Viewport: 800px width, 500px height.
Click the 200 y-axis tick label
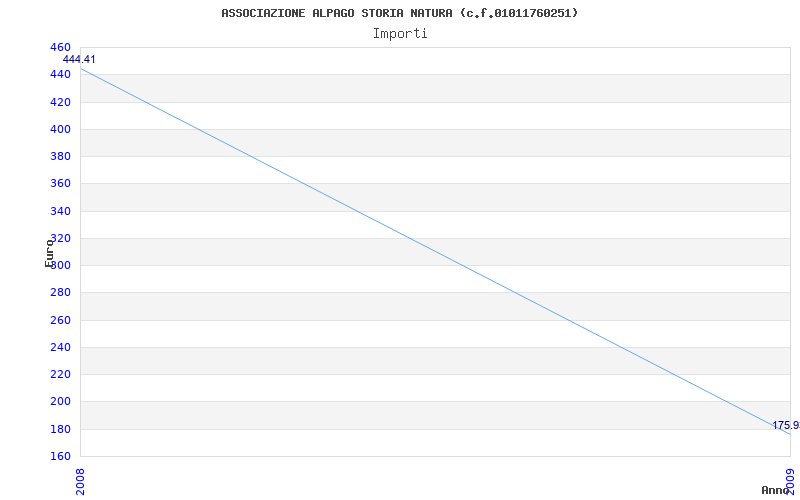60,402
